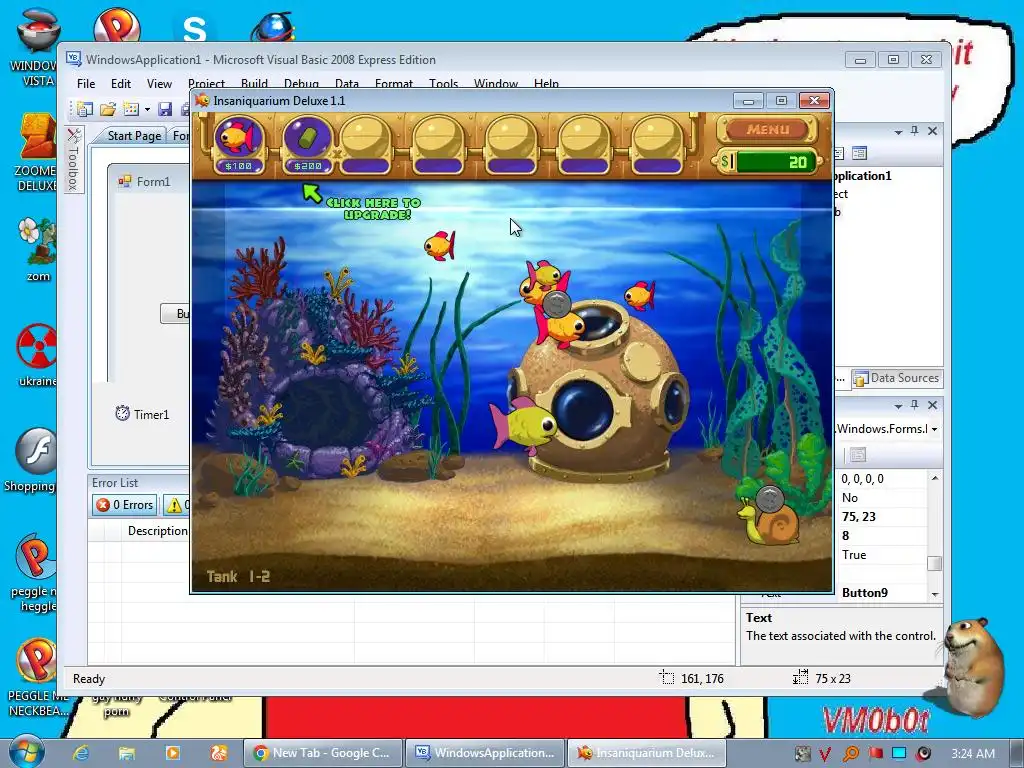
Task: Launch Internet Explorer from the taskbar
Action: coord(80,753)
